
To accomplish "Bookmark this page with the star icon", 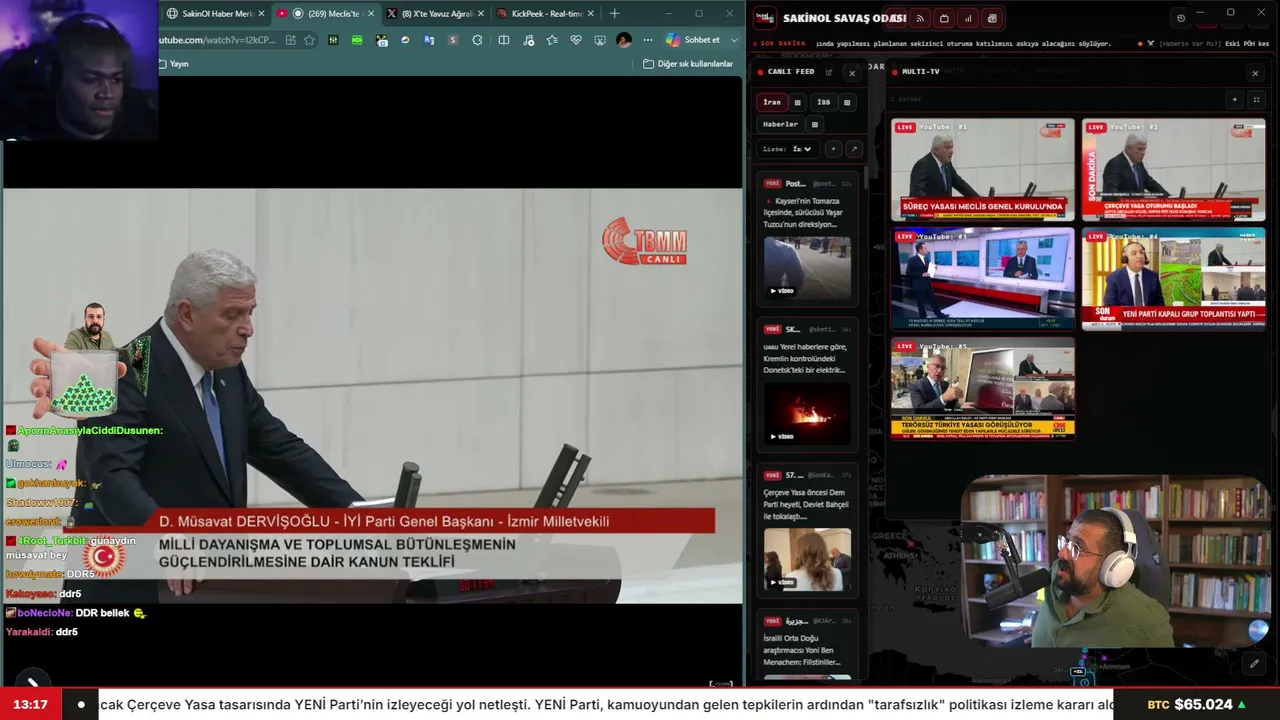I will pyautogui.click(x=310, y=40).
